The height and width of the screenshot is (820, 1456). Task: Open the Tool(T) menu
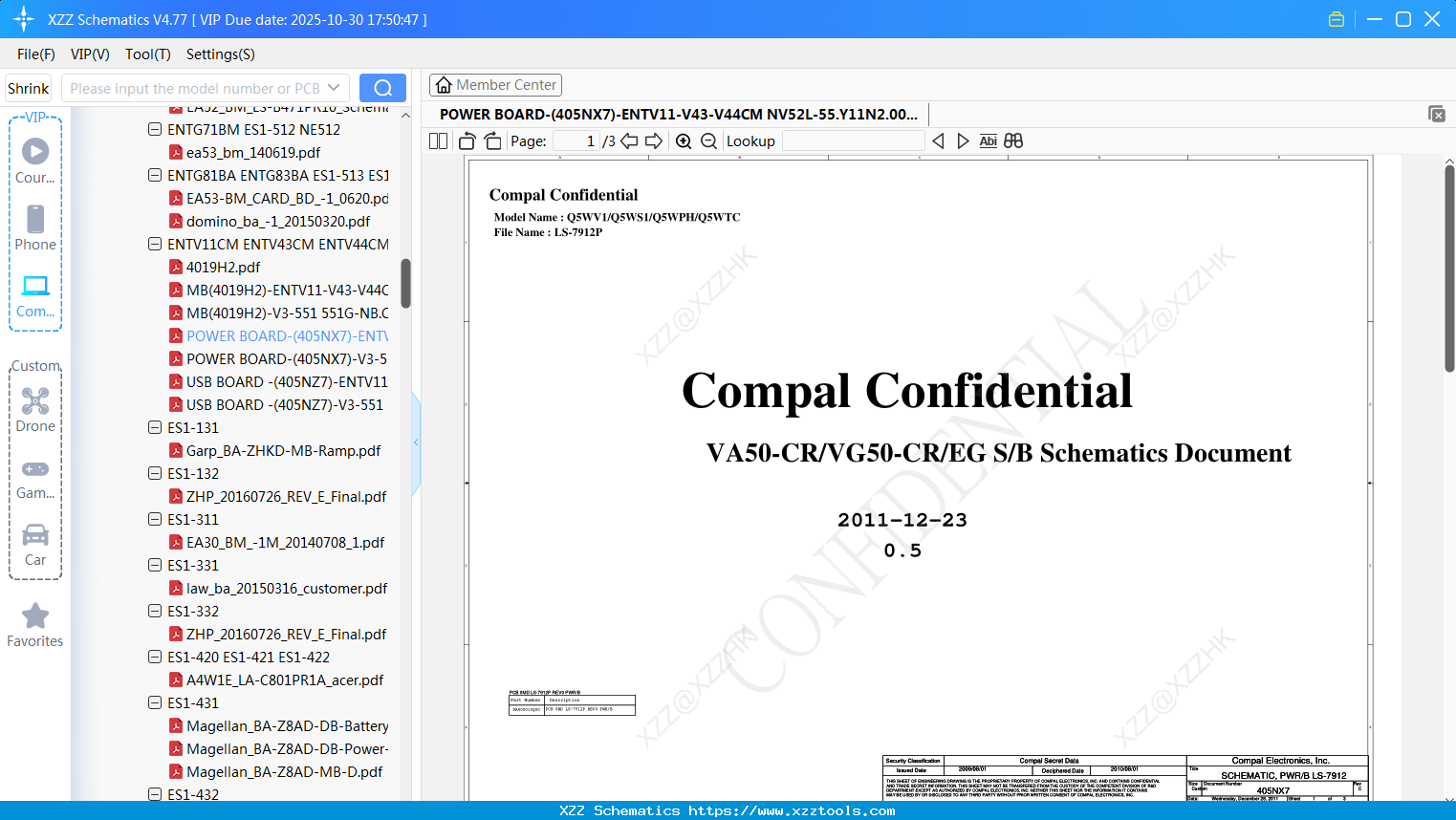tap(148, 54)
